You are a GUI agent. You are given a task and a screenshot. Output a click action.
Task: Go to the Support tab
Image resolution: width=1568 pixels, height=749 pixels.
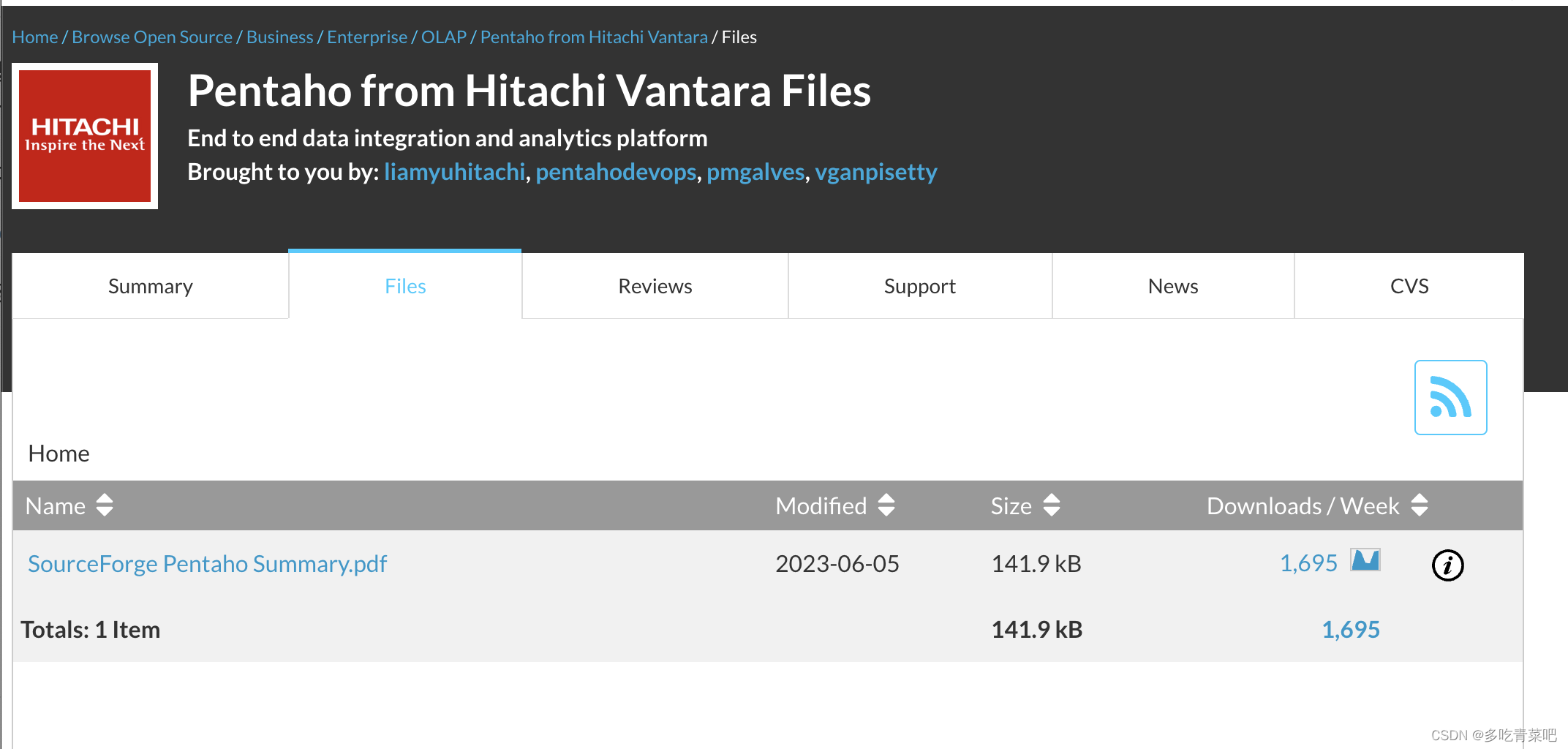tap(920, 286)
